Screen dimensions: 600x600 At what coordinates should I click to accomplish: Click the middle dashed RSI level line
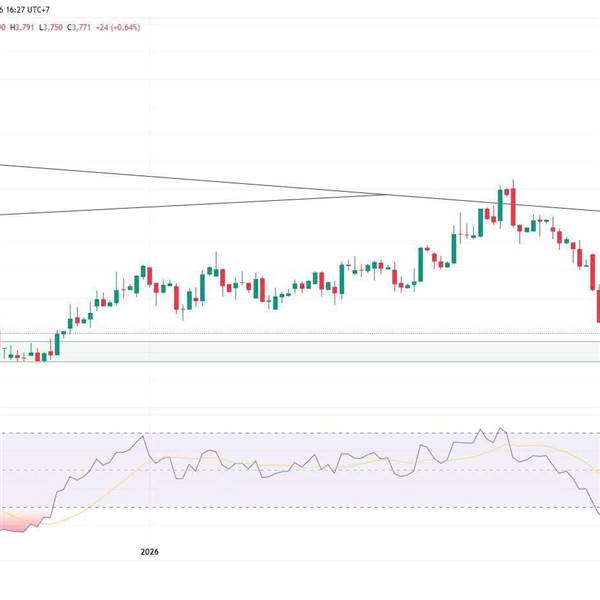(300, 470)
